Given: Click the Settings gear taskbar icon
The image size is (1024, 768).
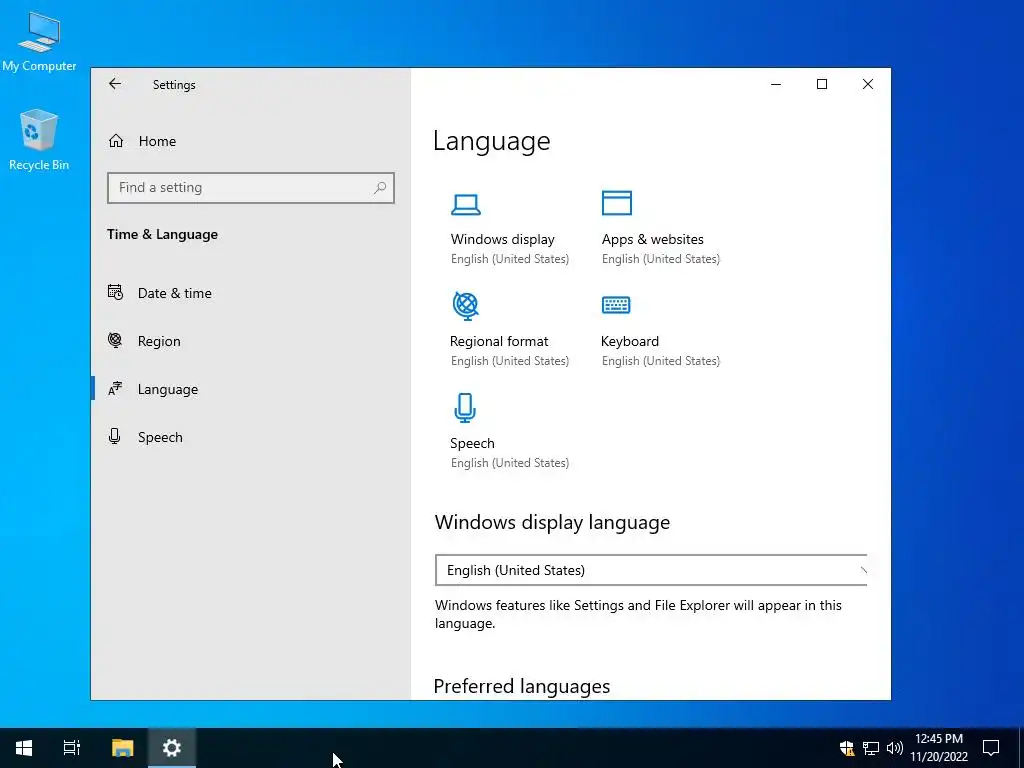Looking at the screenshot, I should click(x=172, y=748).
